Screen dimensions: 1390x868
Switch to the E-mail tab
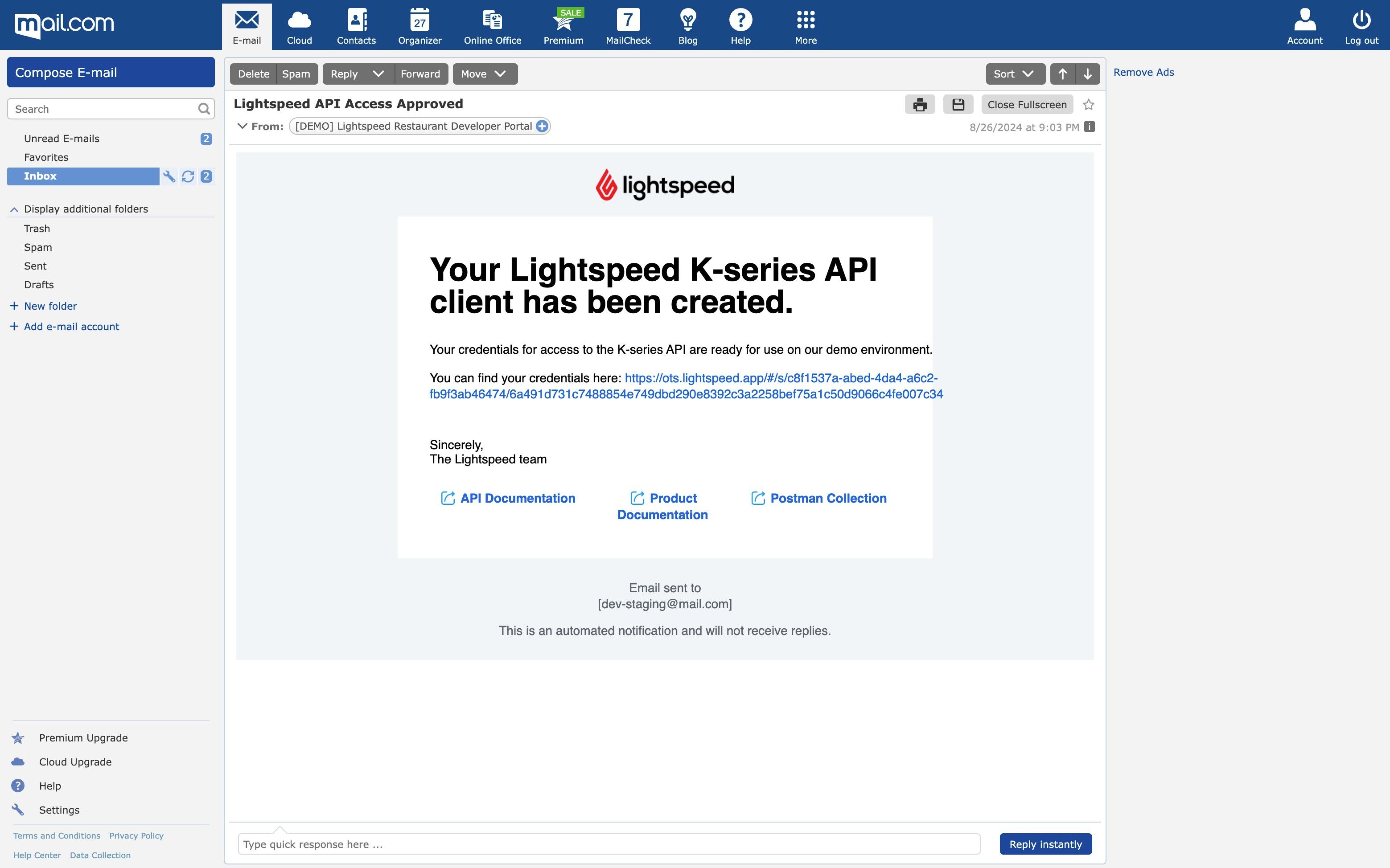click(247, 25)
